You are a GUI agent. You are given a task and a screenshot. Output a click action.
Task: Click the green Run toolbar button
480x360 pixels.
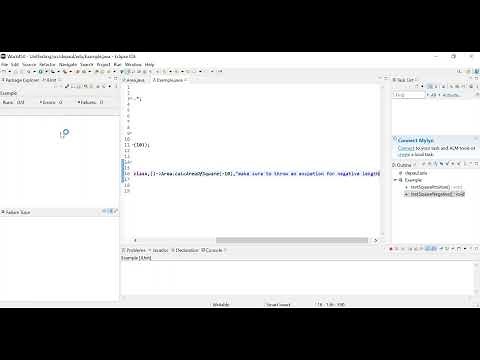(x=41, y=71)
